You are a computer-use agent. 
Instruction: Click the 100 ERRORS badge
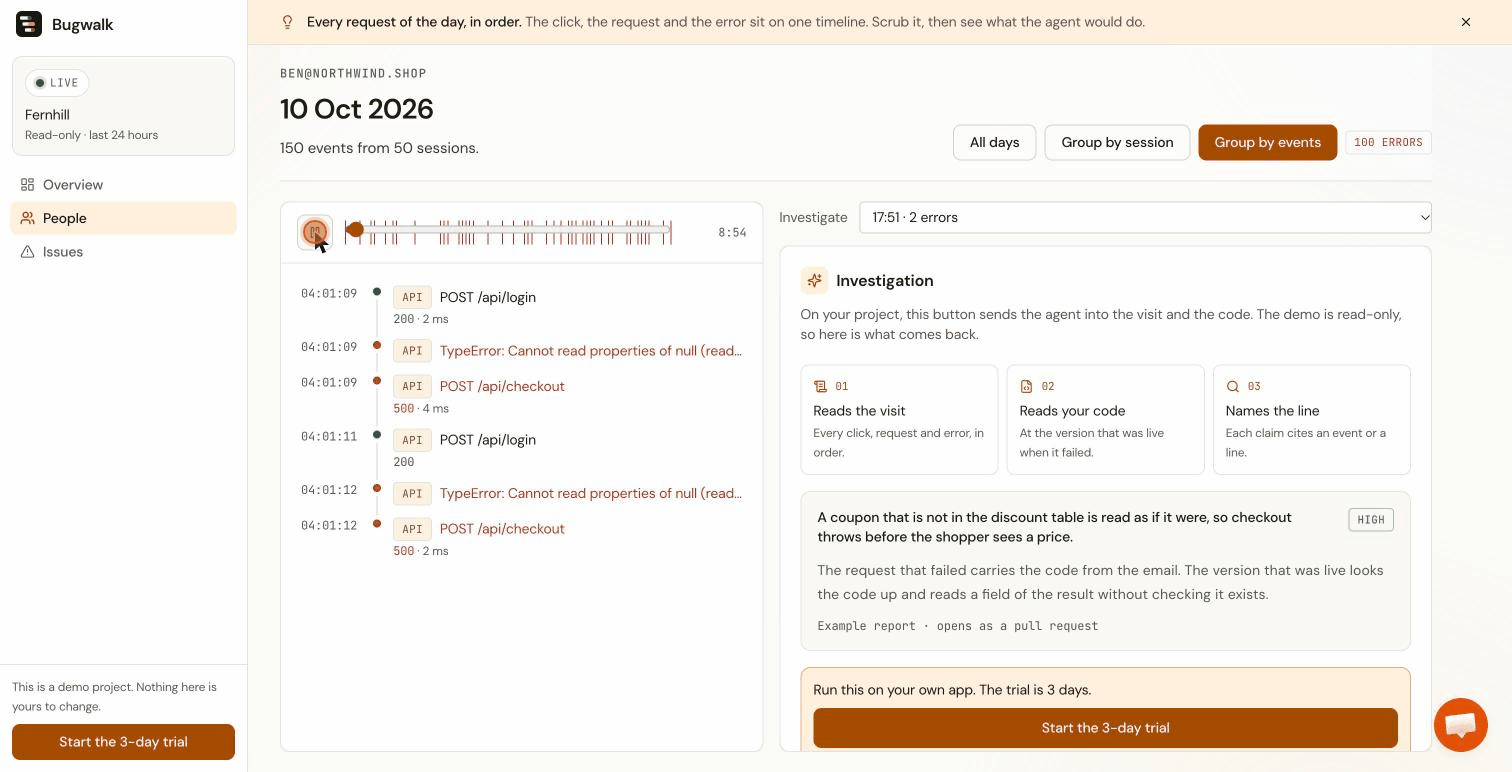point(1388,142)
